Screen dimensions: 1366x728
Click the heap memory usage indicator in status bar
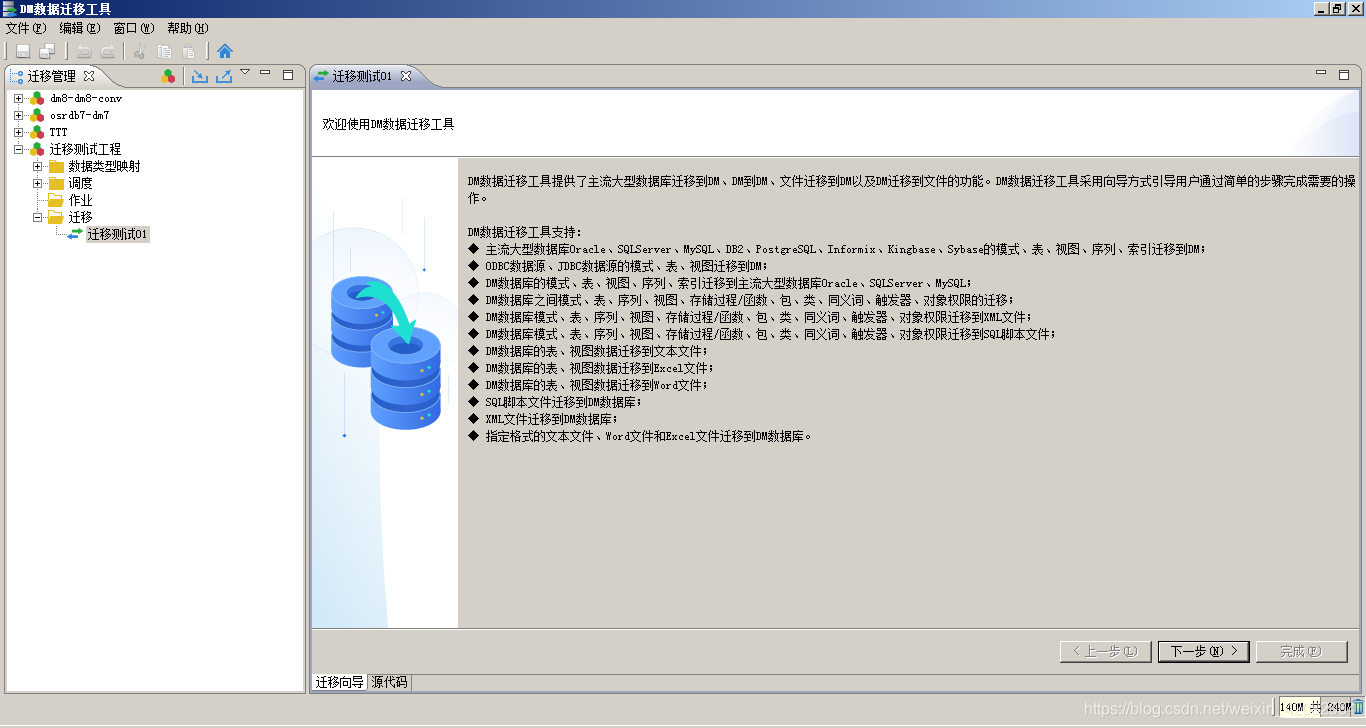[1315, 707]
